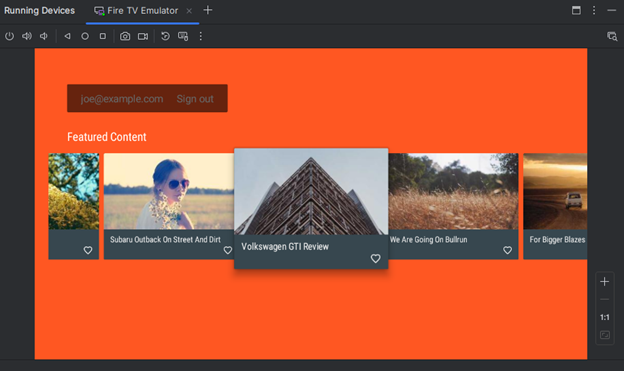Click the Featured Content heading

[107, 137]
